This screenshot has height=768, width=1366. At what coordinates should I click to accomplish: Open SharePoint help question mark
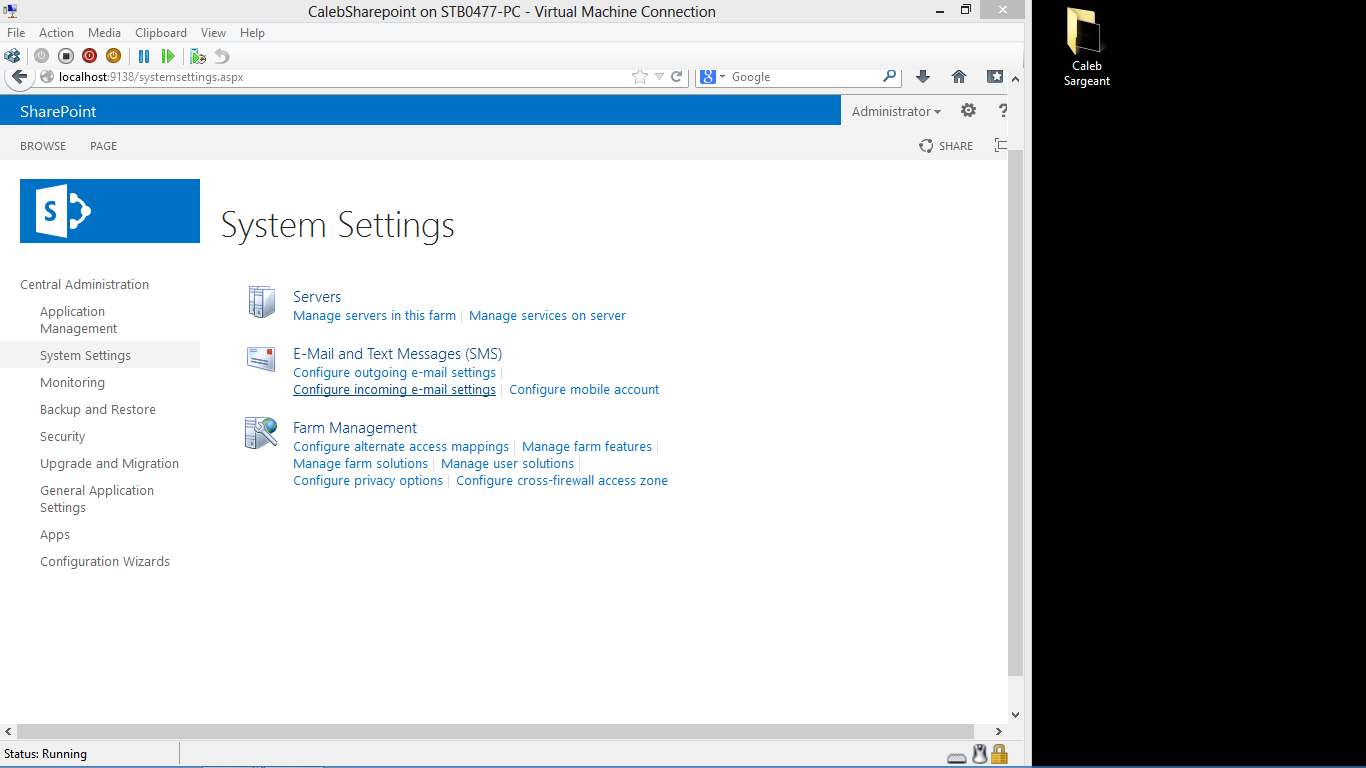pyautogui.click(x=1003, y=111)
